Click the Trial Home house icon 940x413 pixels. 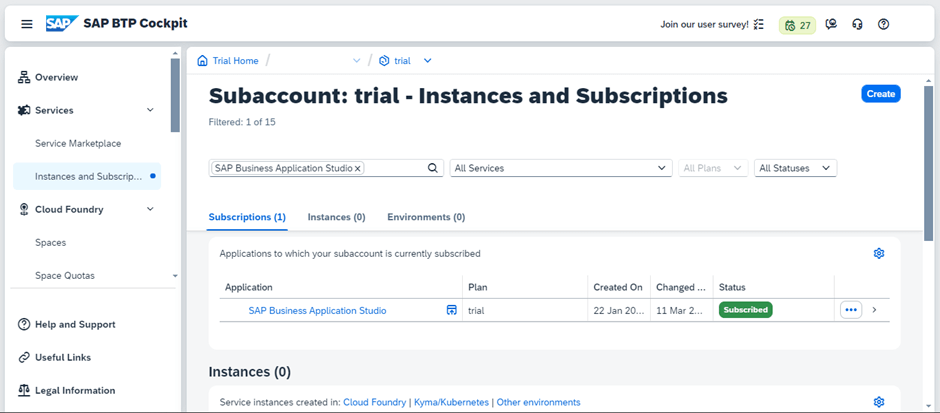coord(203,61)
